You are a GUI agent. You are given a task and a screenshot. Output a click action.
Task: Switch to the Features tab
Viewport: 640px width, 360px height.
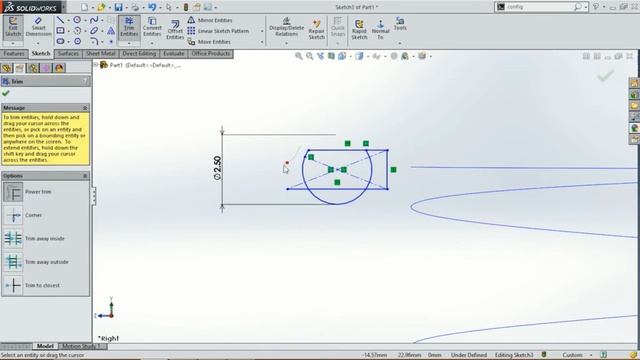point(14,54)
